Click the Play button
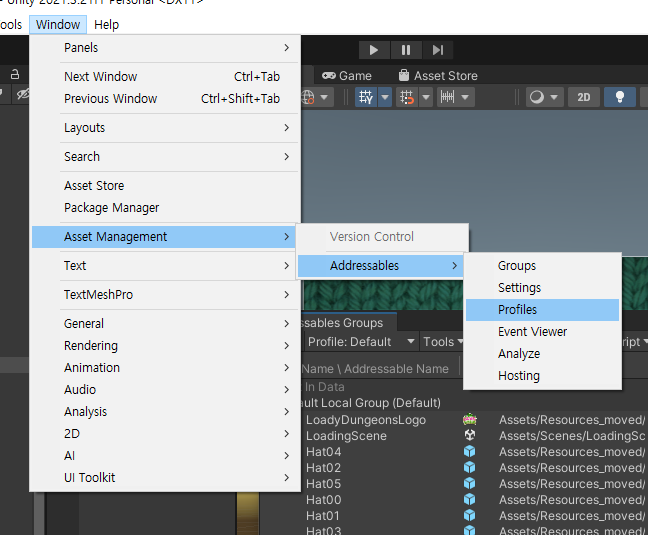This screenshot has height=535, width=648. click(374, 50)
